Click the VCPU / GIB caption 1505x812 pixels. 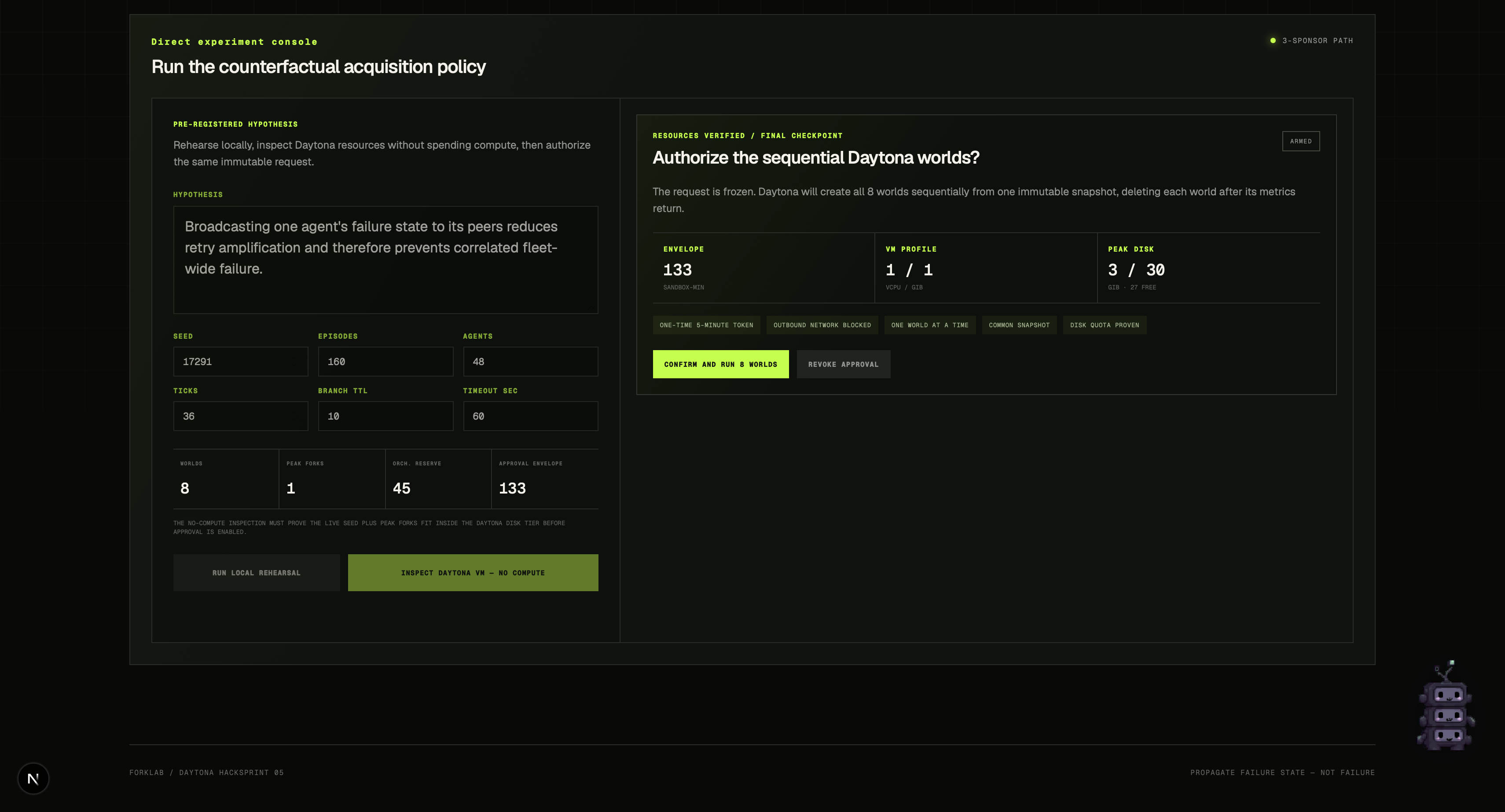[904, 287]
